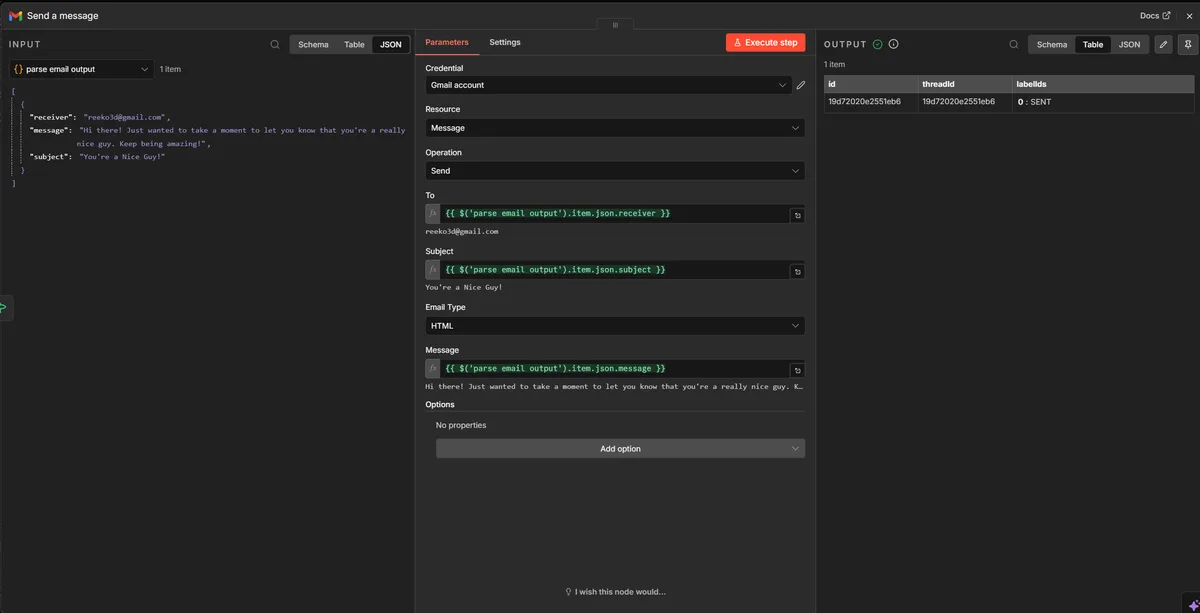Click the Execute step button
The image size is (1200, 613).
(765, 42)
